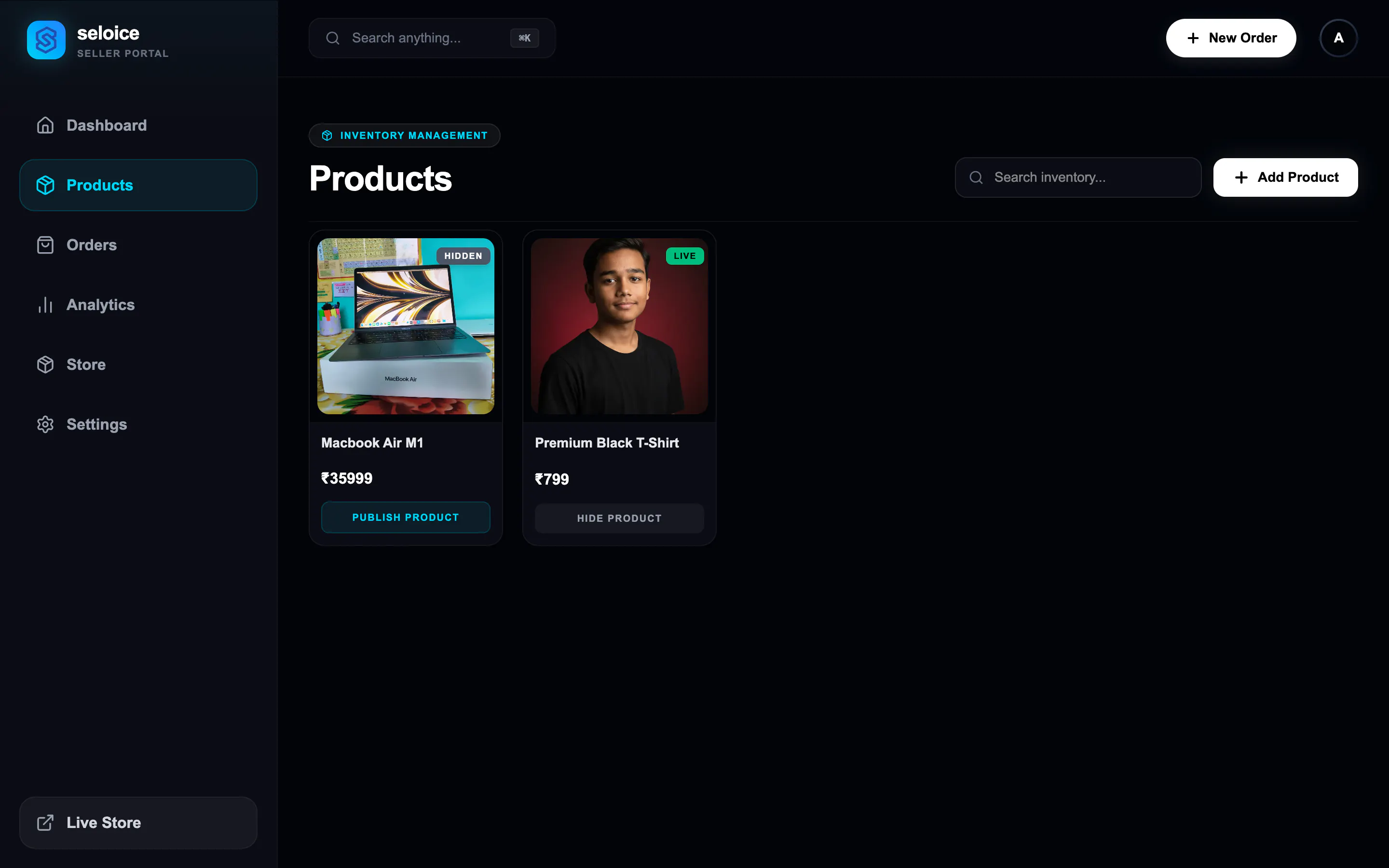Click the LIVE status badge
The image size is (1389, 868).
click(685, 256)
